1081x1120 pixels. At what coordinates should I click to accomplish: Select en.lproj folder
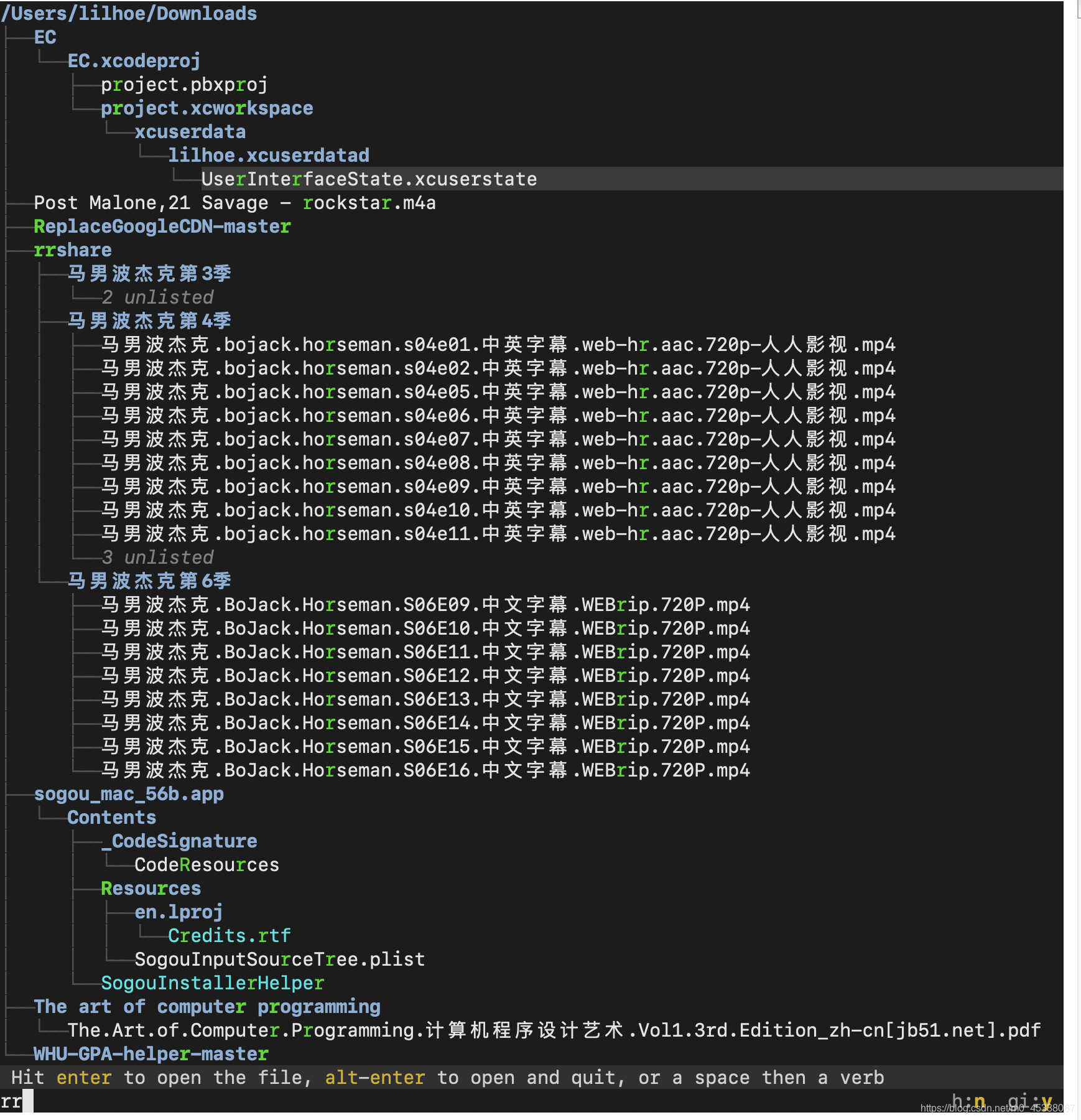point(179,912)
